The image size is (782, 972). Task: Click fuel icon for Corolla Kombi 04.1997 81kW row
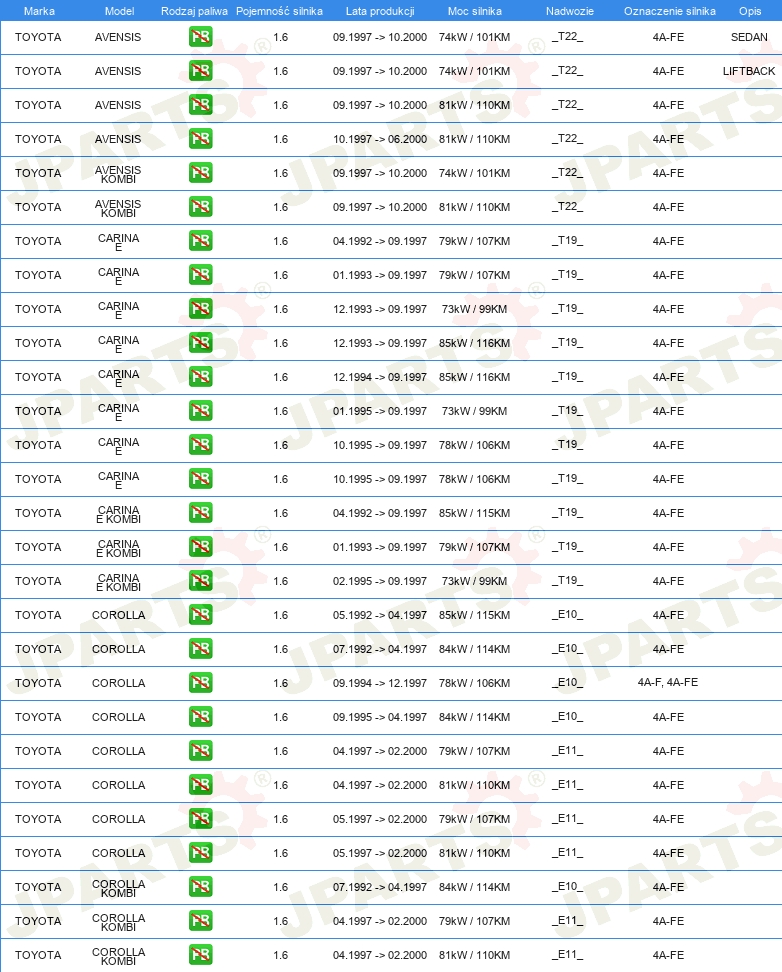pyautogui.click(x=200, y=955)
